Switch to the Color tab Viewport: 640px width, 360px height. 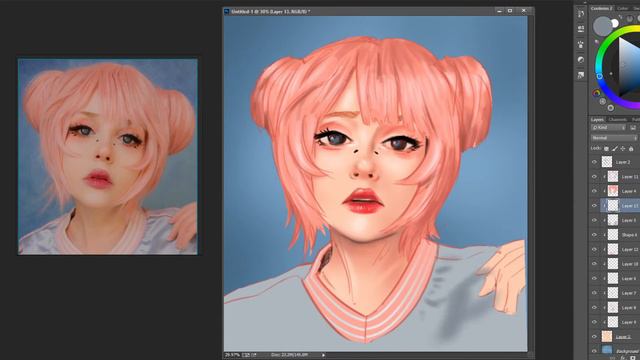pos(622,8)
